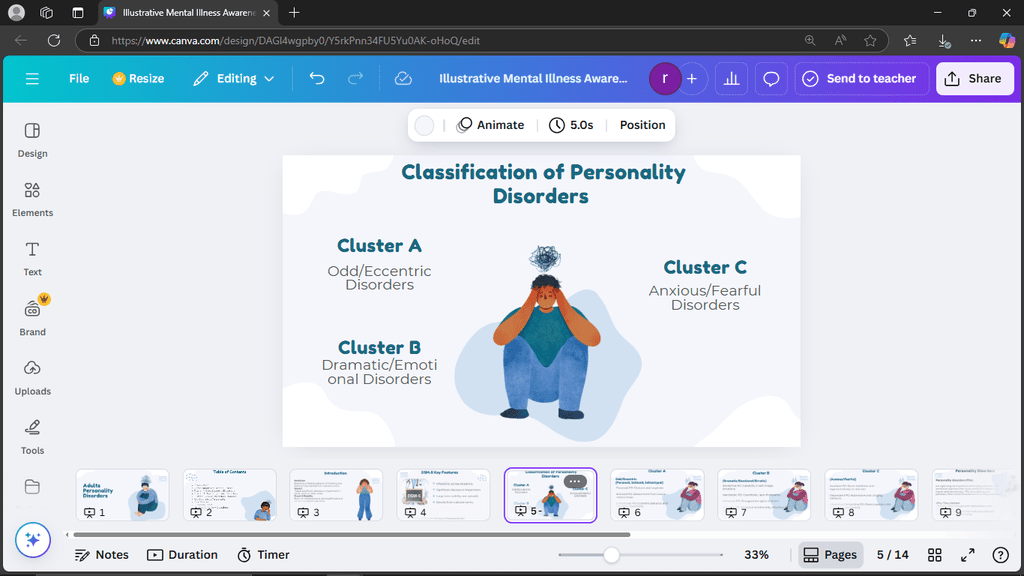Go to page 4 thumbnail

pyautogui.click(x=443, y=495)
